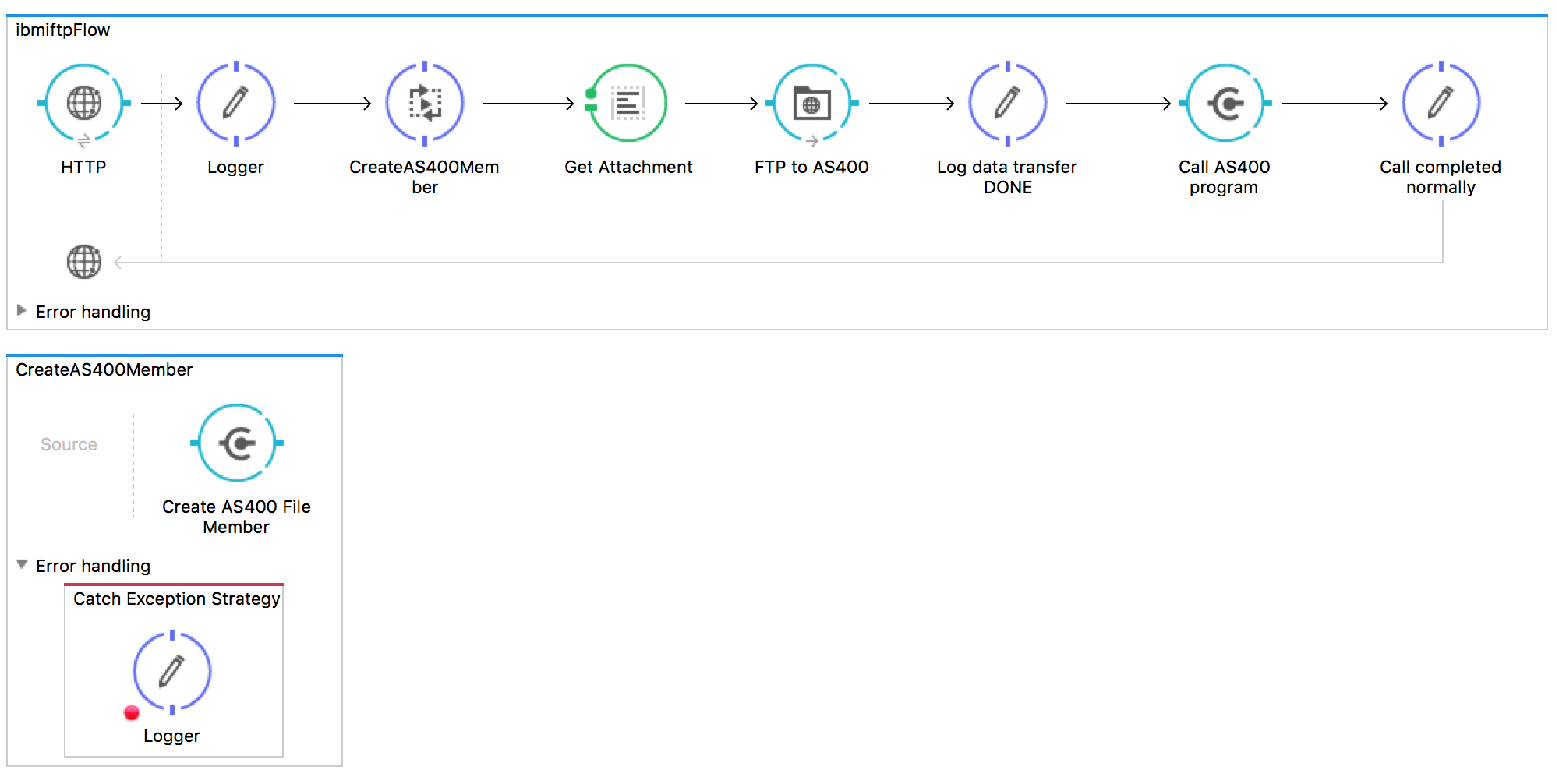
Task: Select the Call AS400 program connector
Action: tap(1225, 103)
